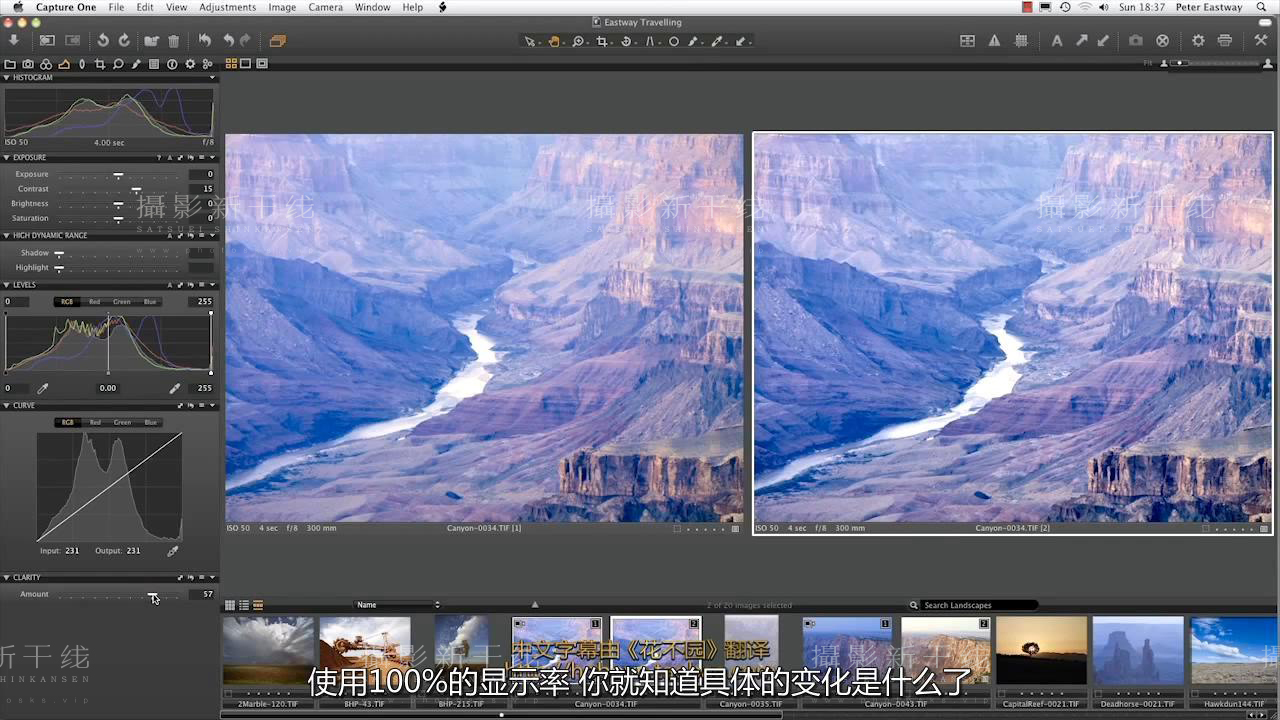Viewport: 1280px width, 720px height.
Task: Collapse the Exposure panel
Action: pyautogui.click(x=7, y=158)
